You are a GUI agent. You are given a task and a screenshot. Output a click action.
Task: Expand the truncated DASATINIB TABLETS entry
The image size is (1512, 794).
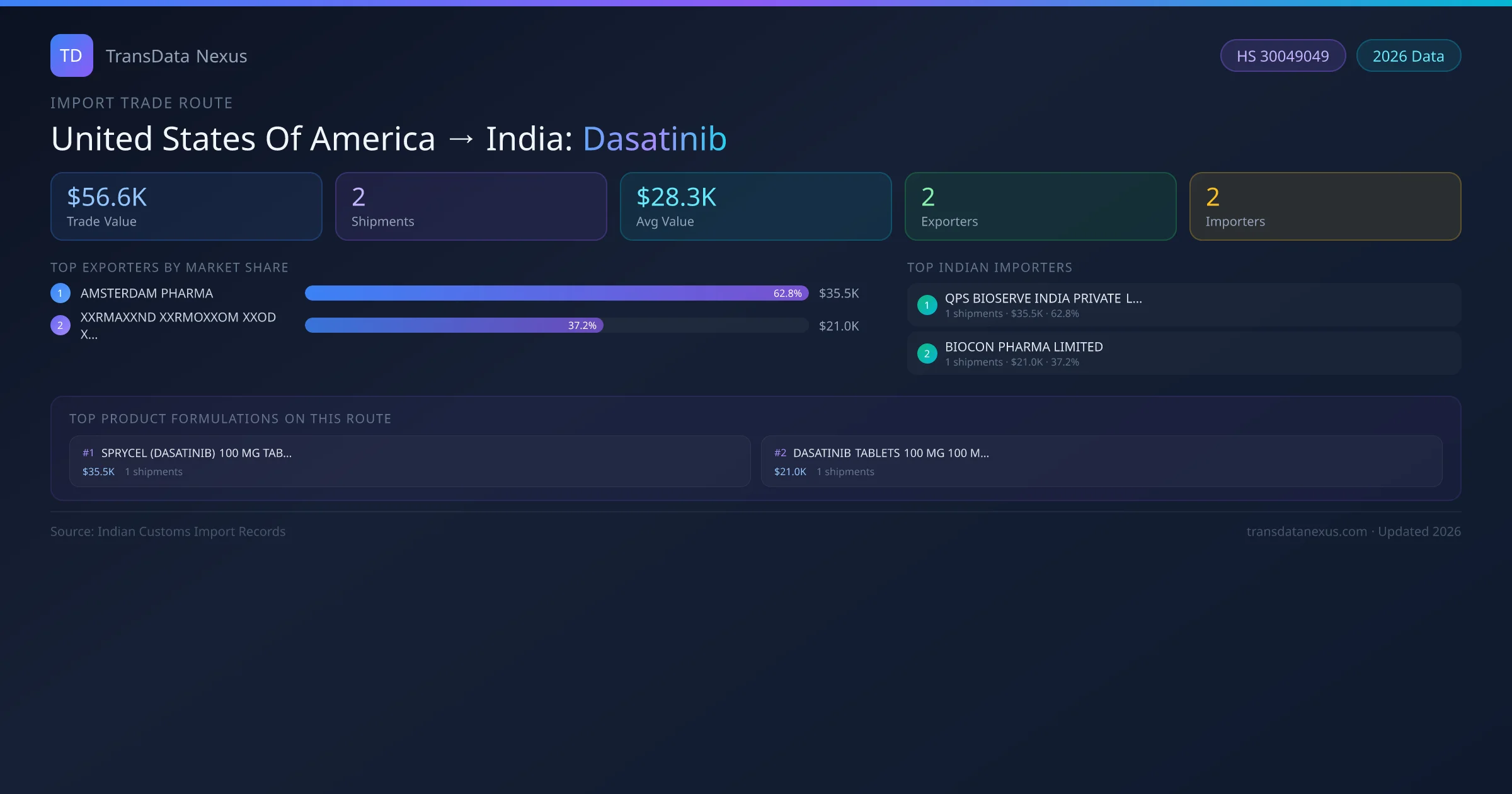pos(891,452)
